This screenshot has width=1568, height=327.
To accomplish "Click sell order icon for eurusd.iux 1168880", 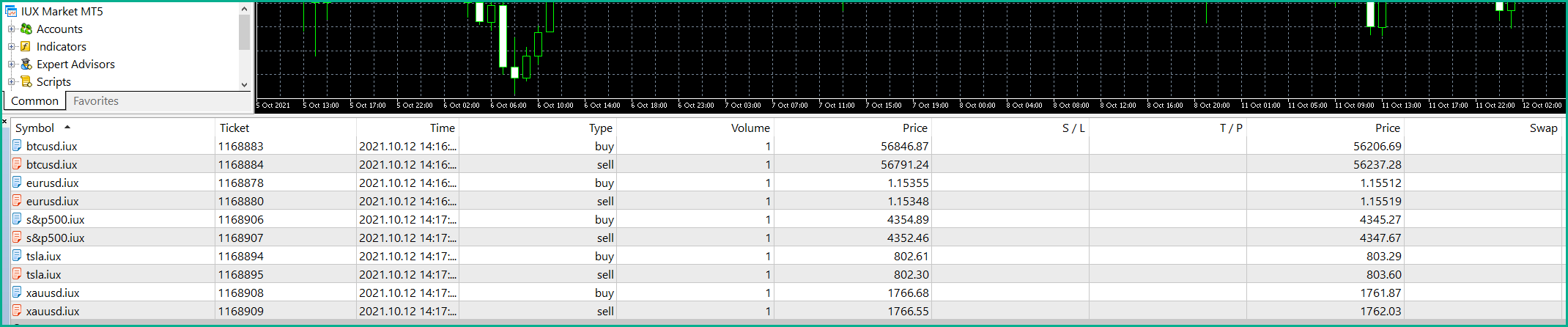I will (x=17, y=201).
